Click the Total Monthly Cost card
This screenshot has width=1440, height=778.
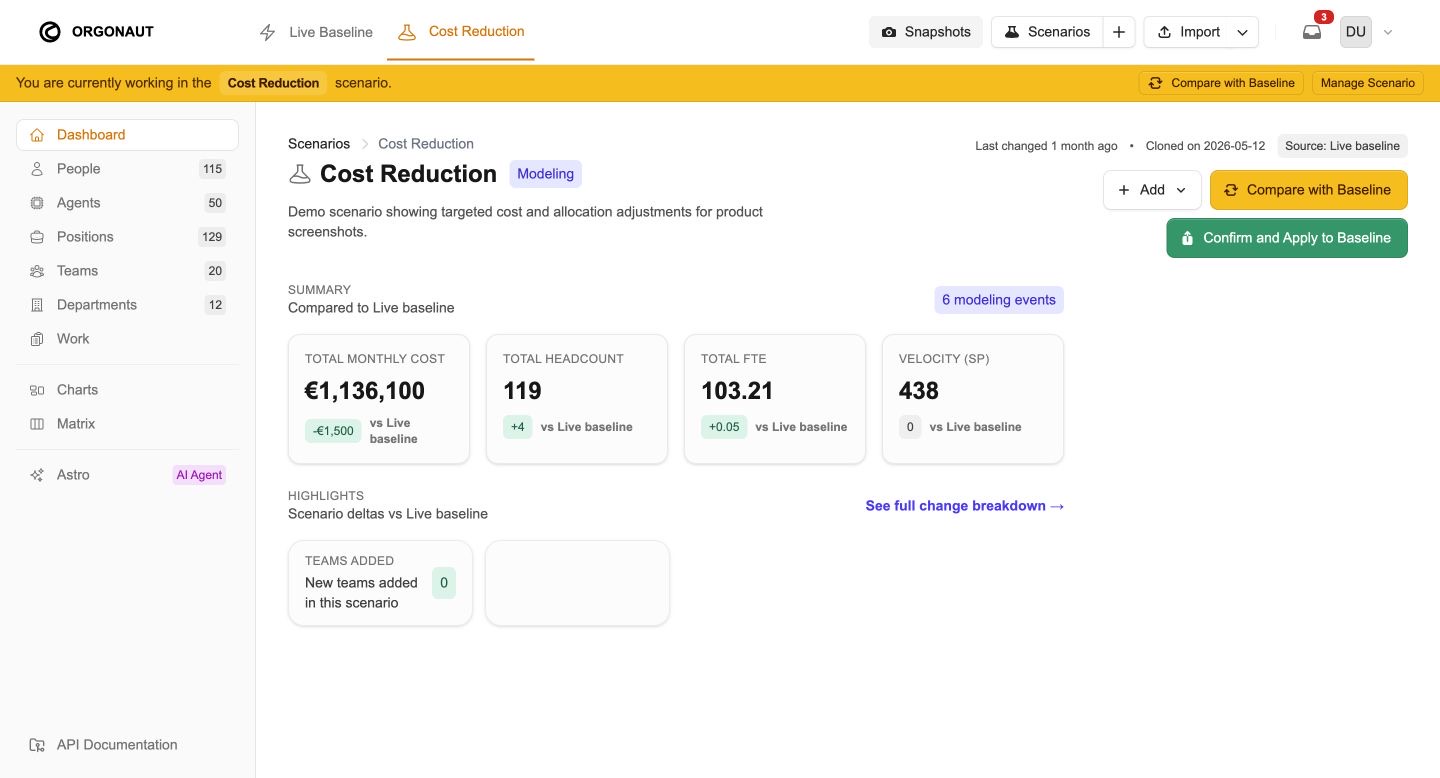pos(379,399)
